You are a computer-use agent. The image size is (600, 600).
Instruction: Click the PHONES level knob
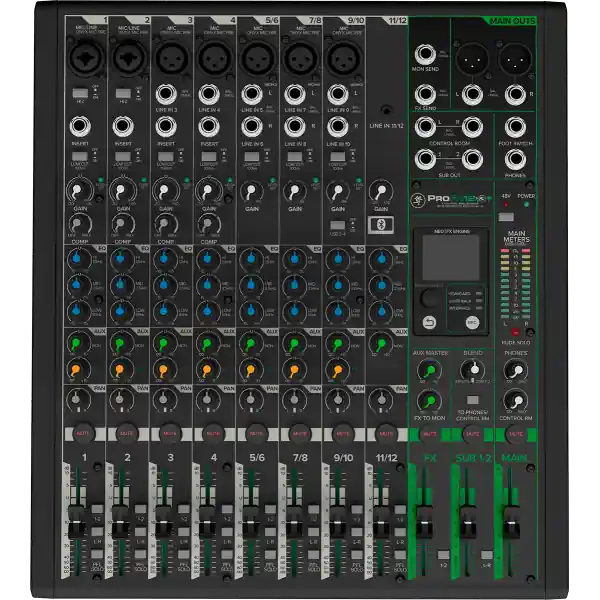coord(515,370)
